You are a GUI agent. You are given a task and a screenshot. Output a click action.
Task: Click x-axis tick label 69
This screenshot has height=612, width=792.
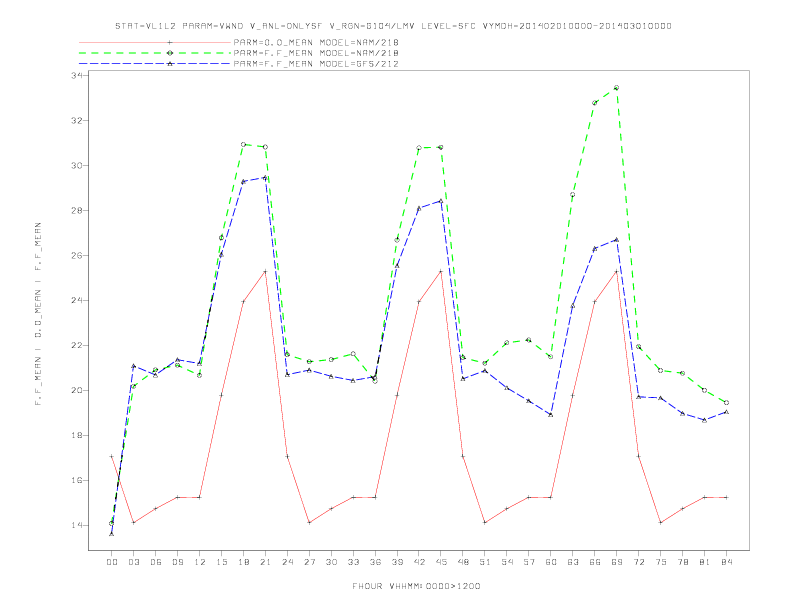pos(617,562)
